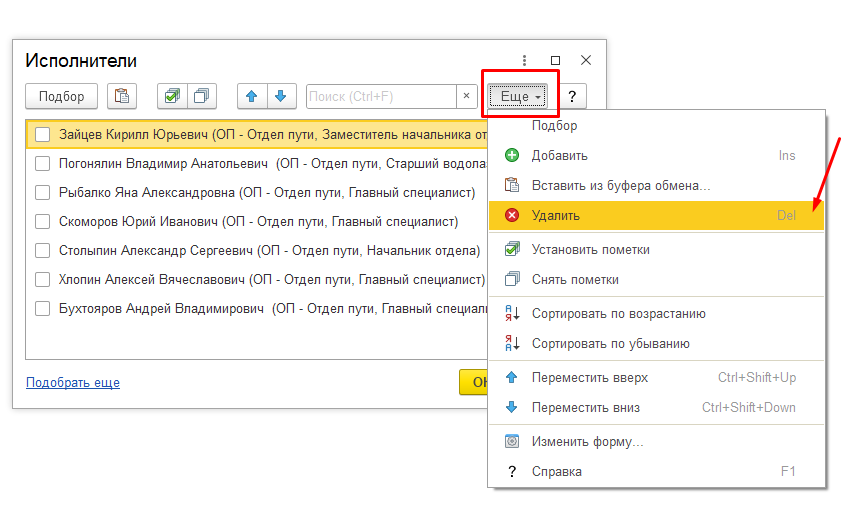Image resolution: width=861 pixels, height=522 pixels.
Task: Clear search field with the x icon
Action: (466, 96)
